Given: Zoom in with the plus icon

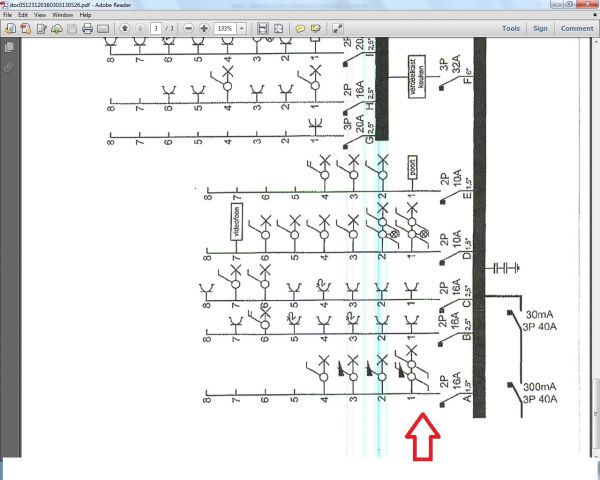Looking at the screenshot, I should (x=204, y=28).
